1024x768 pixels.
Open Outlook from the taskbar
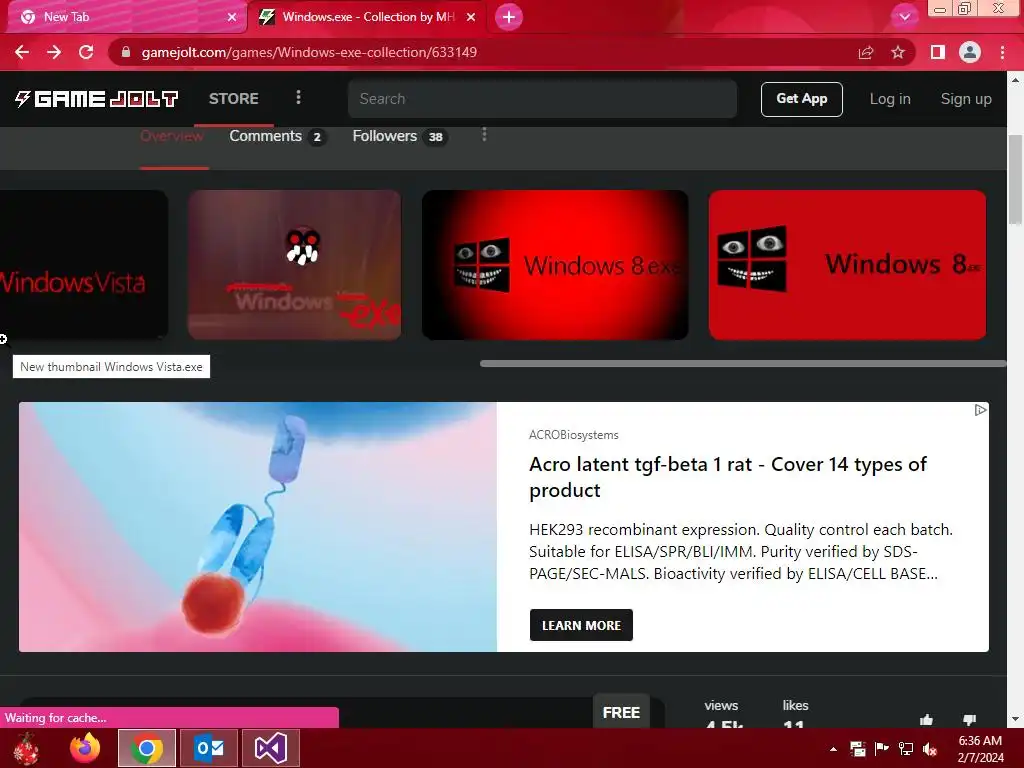click(209, 748)
